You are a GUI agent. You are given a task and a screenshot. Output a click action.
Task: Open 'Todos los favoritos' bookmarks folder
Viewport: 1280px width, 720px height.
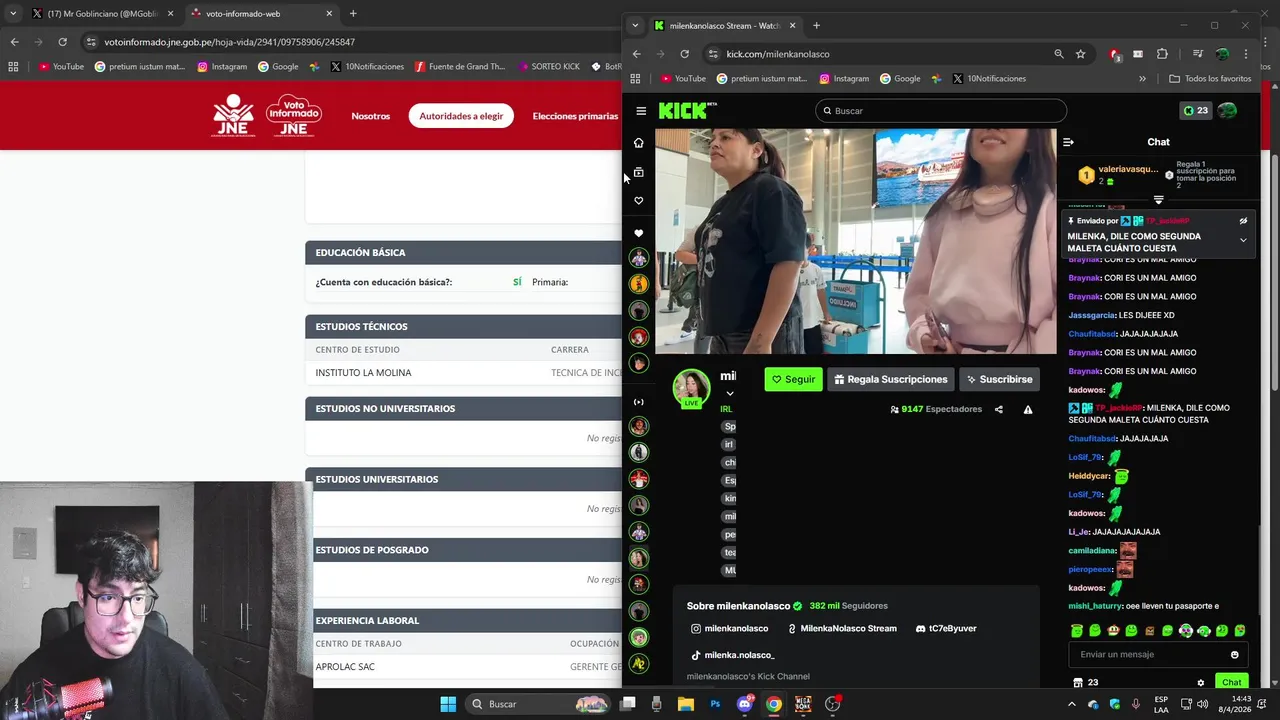tap(1210, 78)
